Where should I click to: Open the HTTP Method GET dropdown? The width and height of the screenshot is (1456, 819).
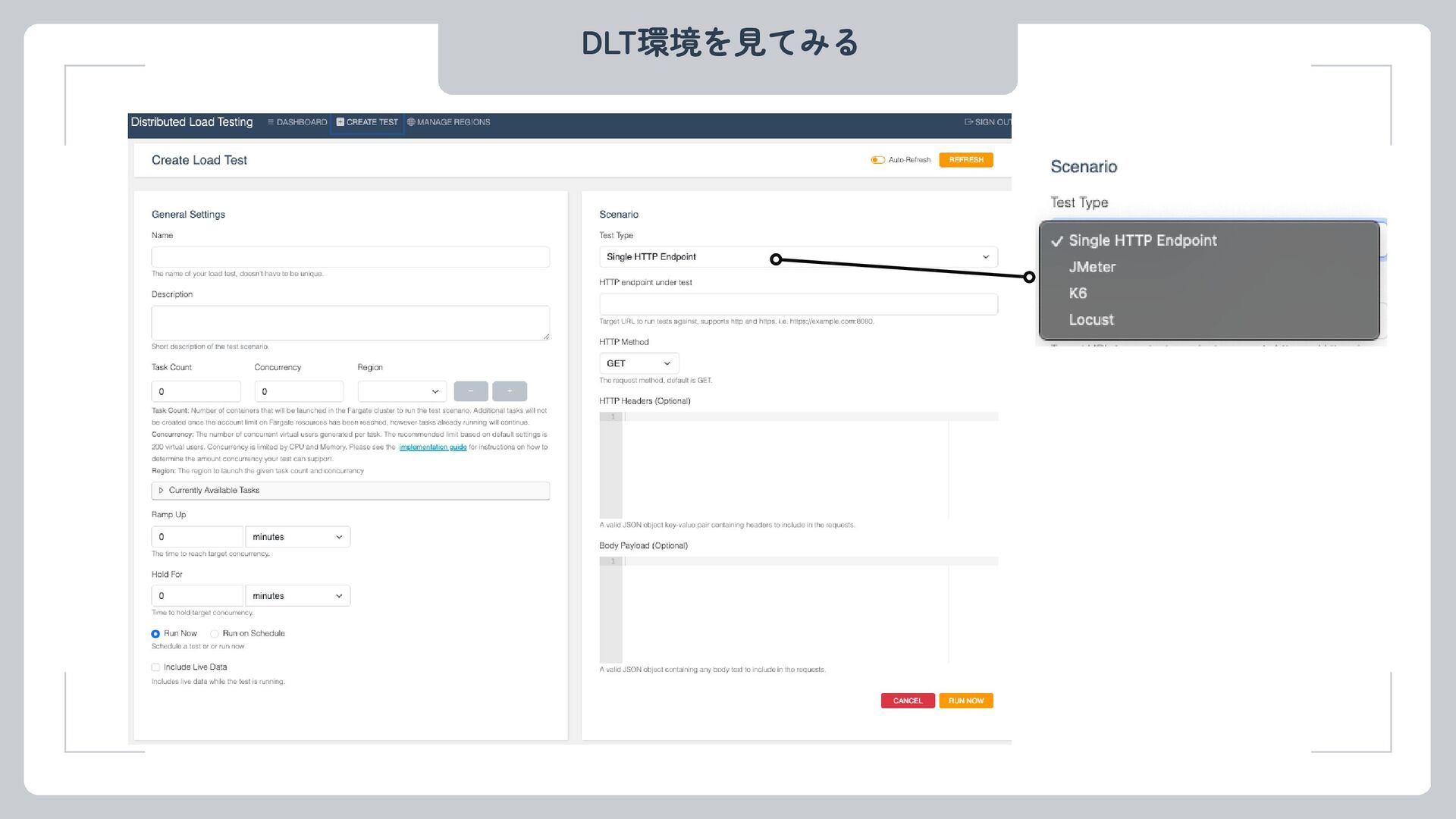pos(639,363)
